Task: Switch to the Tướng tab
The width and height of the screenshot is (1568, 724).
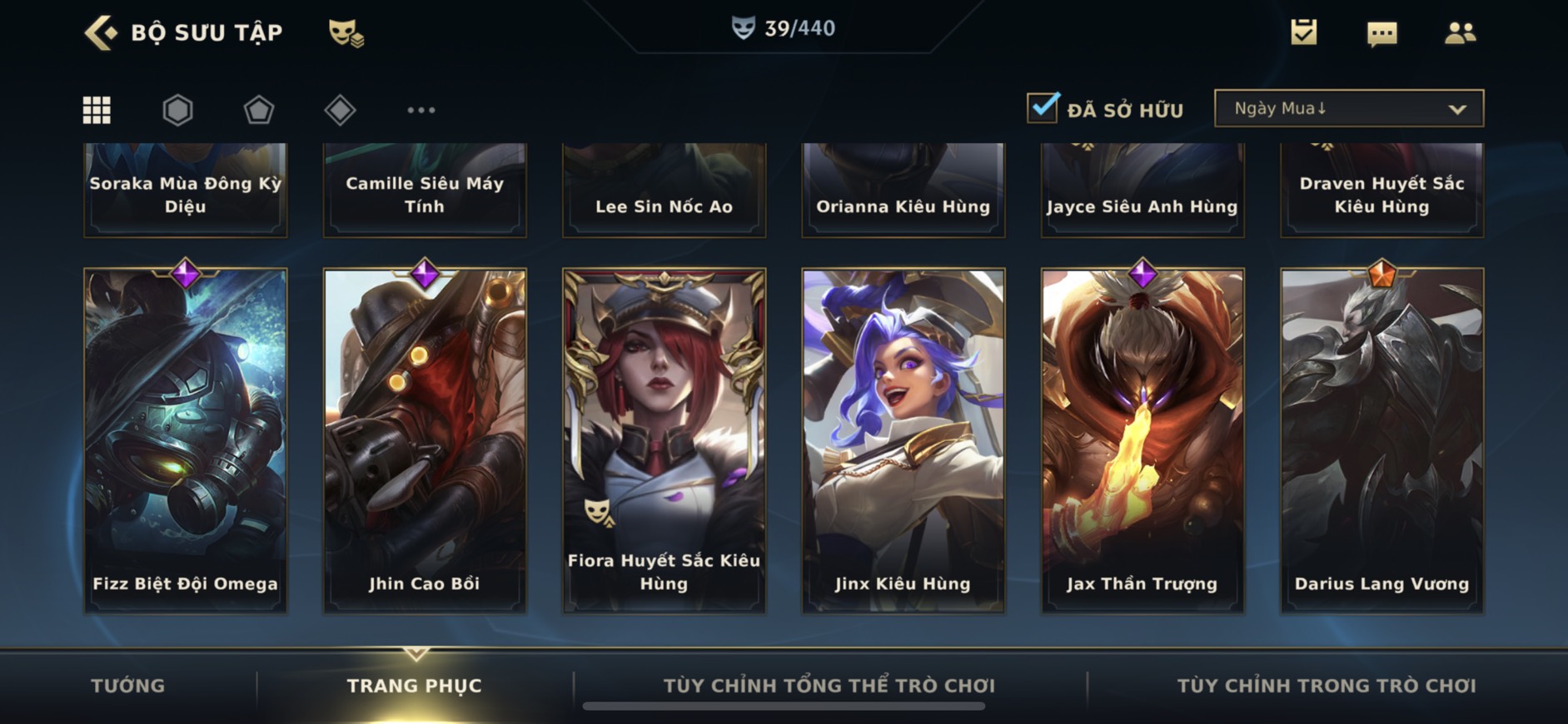Action: (128, 686)
